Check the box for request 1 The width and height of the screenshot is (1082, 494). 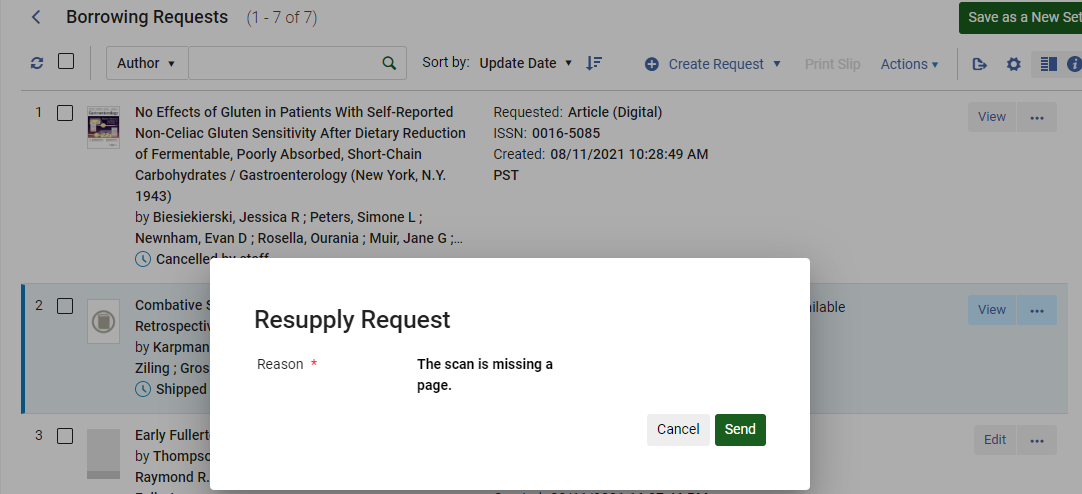tap(65, 113)
